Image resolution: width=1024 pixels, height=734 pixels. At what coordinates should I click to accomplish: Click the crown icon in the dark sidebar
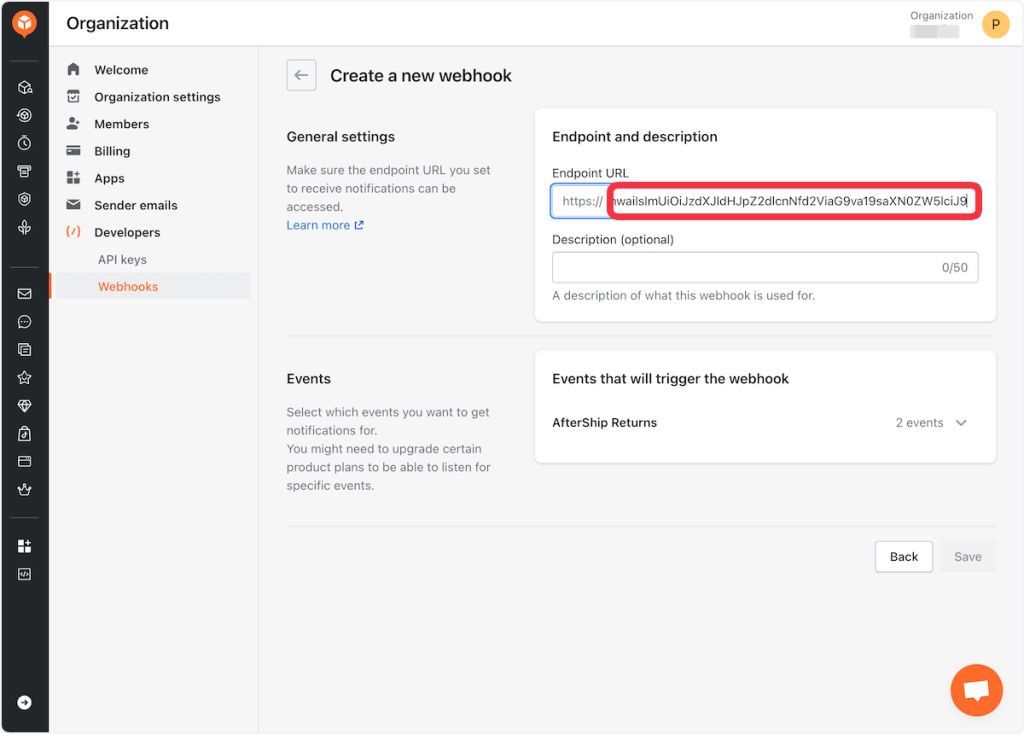tap(25, 490)
